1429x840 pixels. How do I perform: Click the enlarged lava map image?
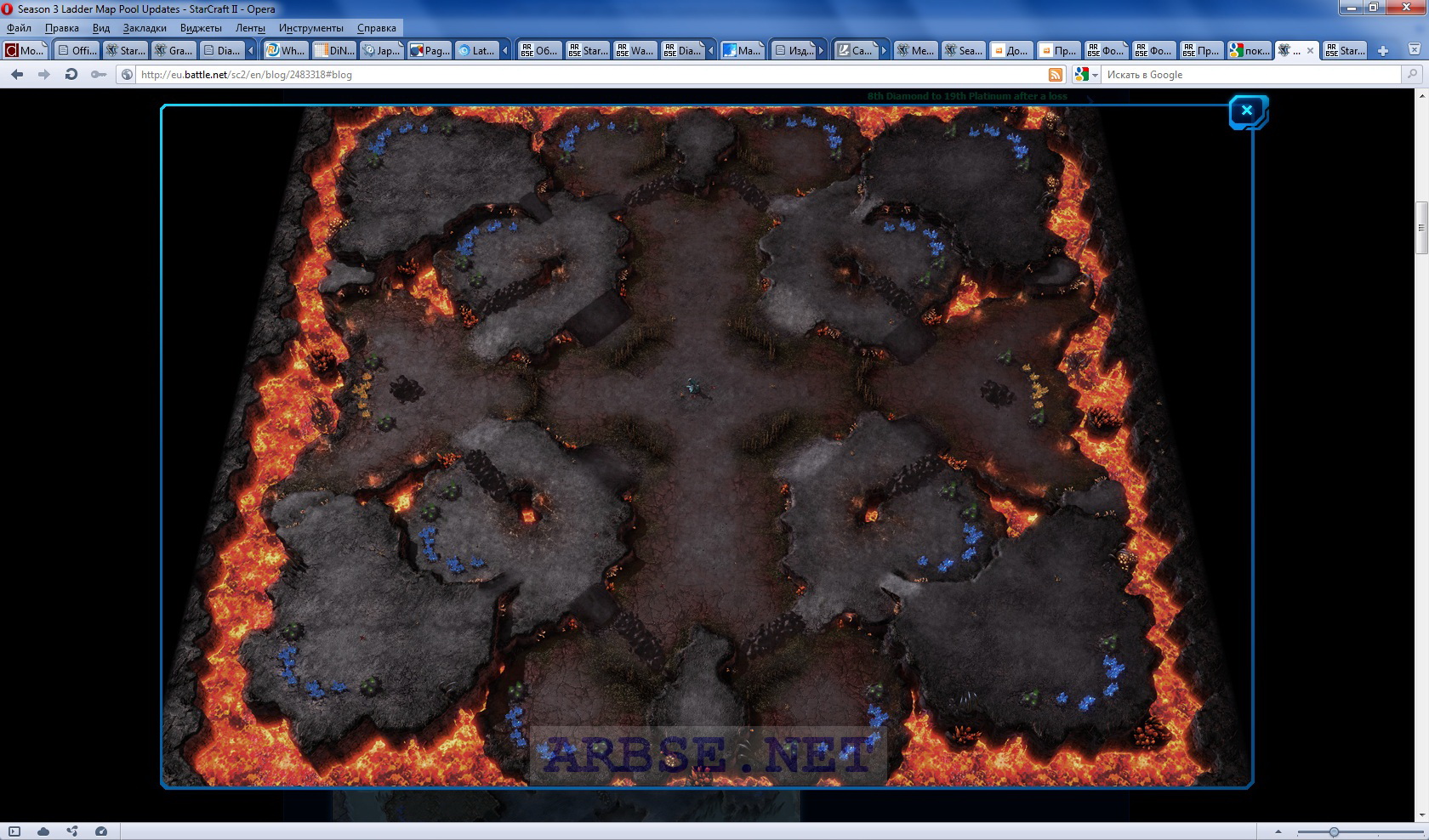(x=707, y=446)
